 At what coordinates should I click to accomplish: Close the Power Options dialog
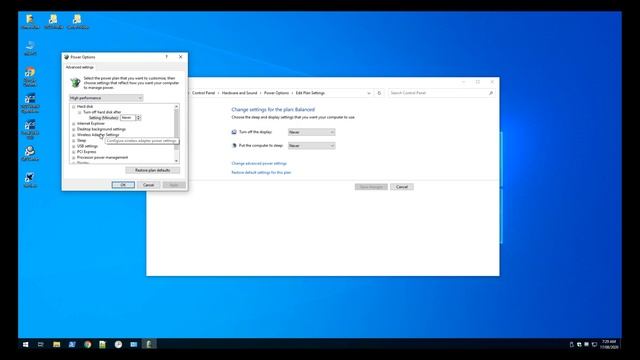(181, 57)
